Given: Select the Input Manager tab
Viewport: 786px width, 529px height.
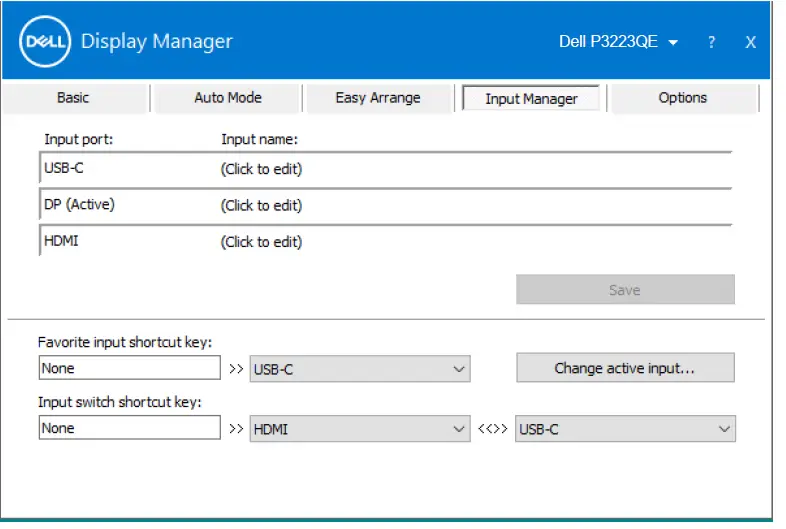Looking at the screenshot, I should pyautogui.click(x=531, y=98).
